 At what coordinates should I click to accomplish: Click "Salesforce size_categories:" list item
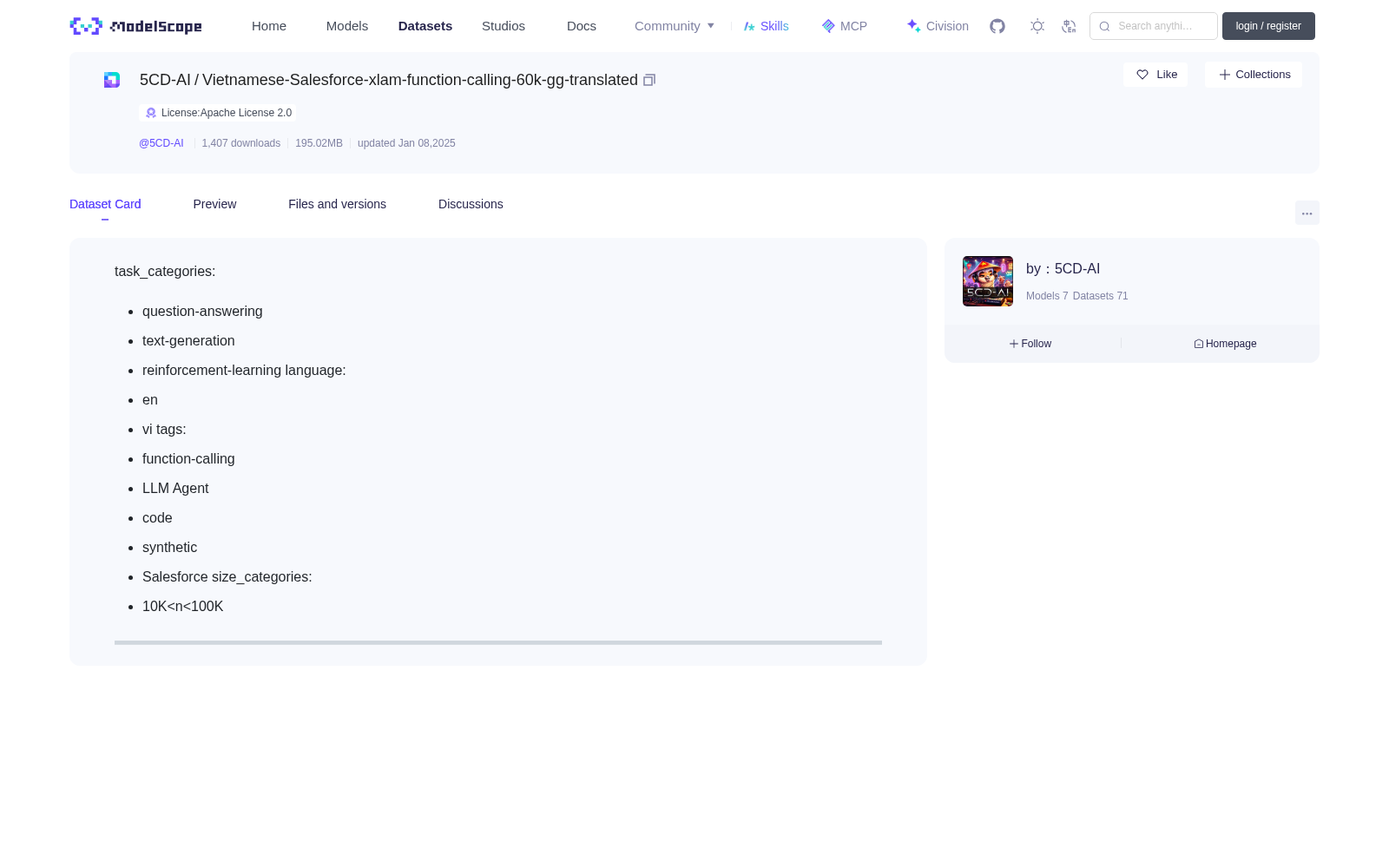pos(227,577)
